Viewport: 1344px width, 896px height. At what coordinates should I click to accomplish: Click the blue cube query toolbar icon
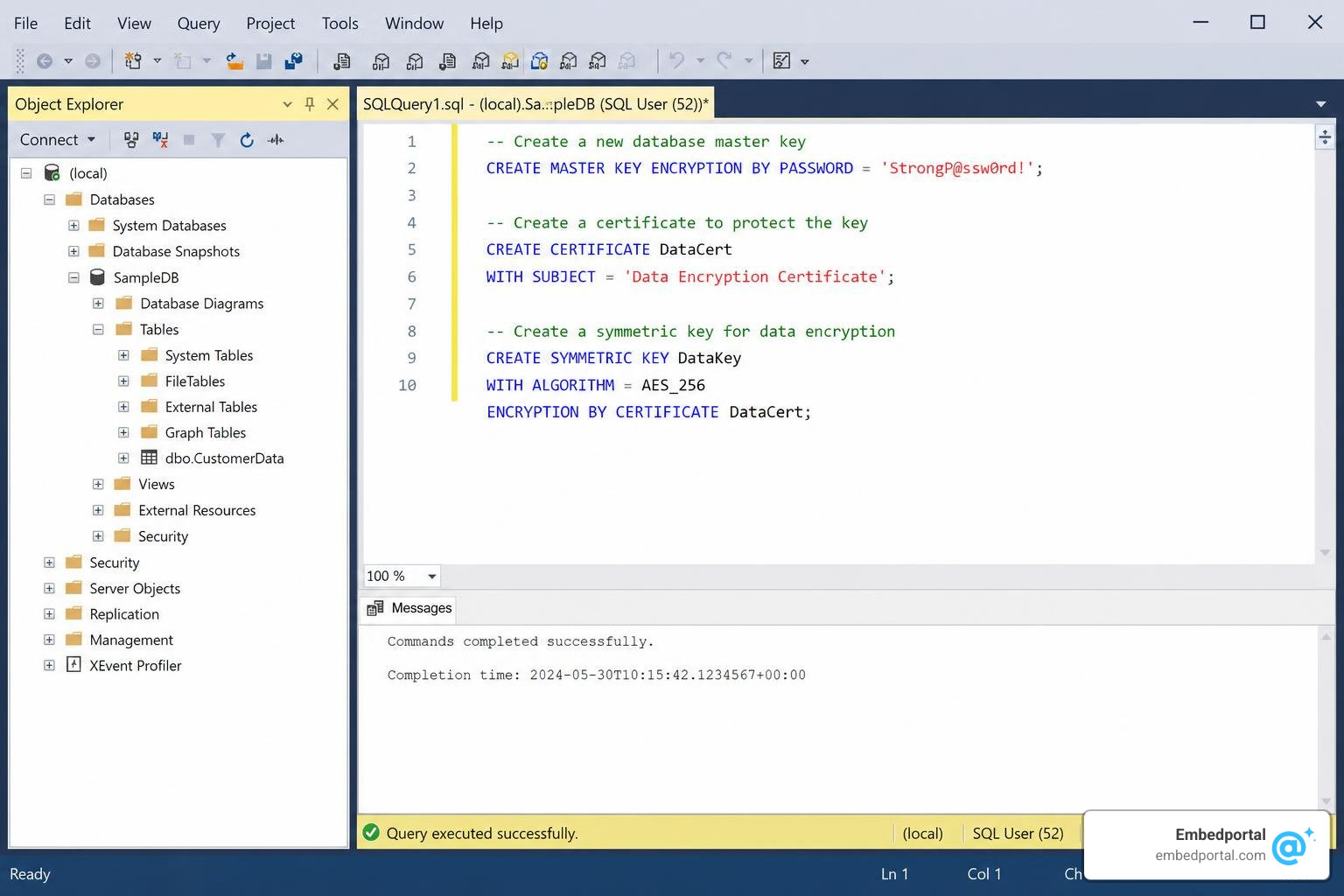(540, 61)
